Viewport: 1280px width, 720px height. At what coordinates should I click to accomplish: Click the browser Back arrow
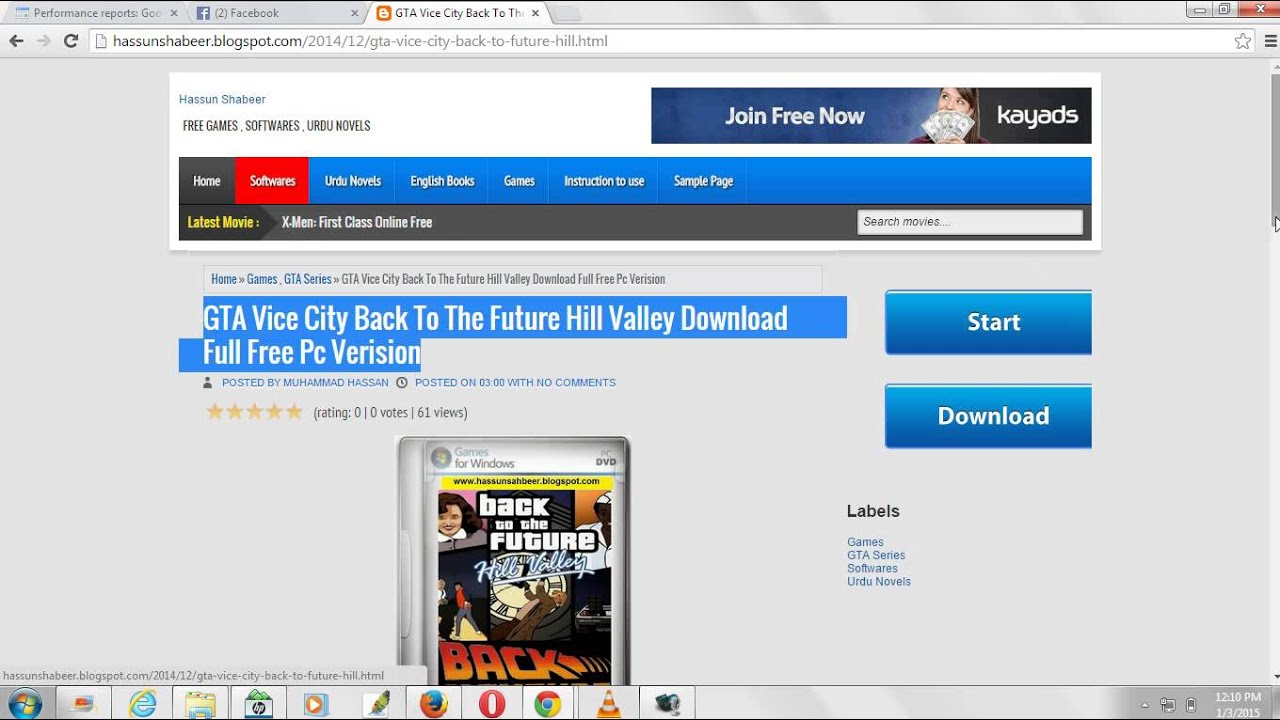pyautogui.click(x=16, y=41)
